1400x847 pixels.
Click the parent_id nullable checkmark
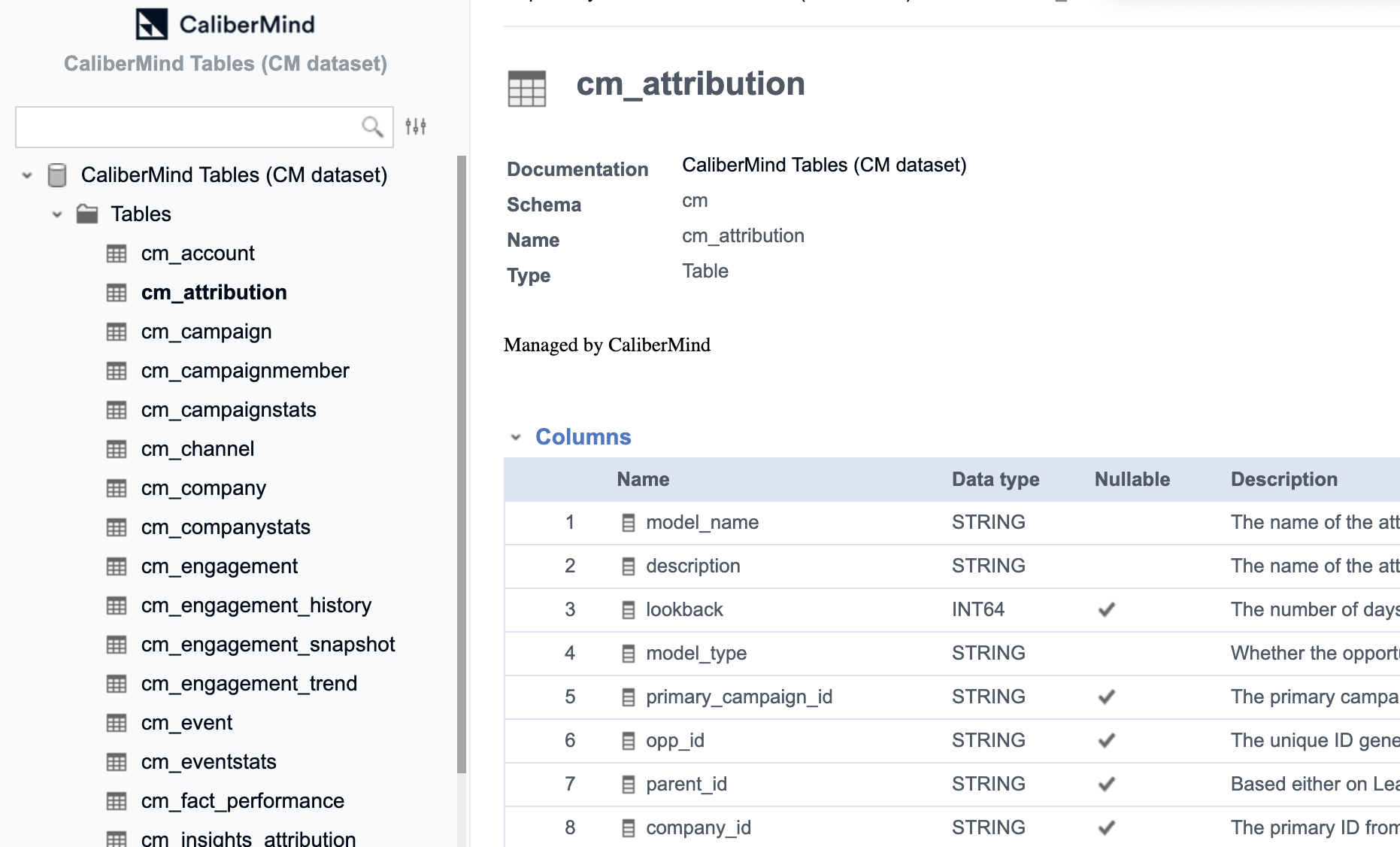coord(1106,784)
